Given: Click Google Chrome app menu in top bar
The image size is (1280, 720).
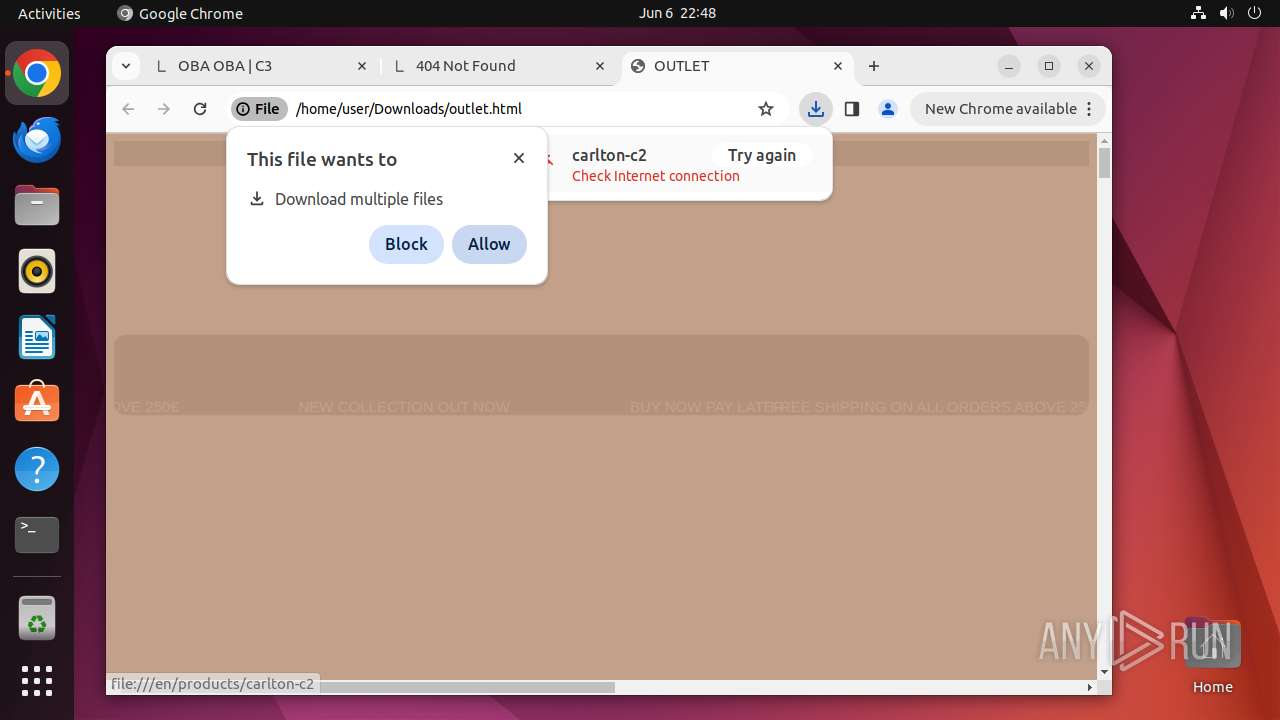Looking at the screenshot, I should pyautogui.click(x=180, y=13).
